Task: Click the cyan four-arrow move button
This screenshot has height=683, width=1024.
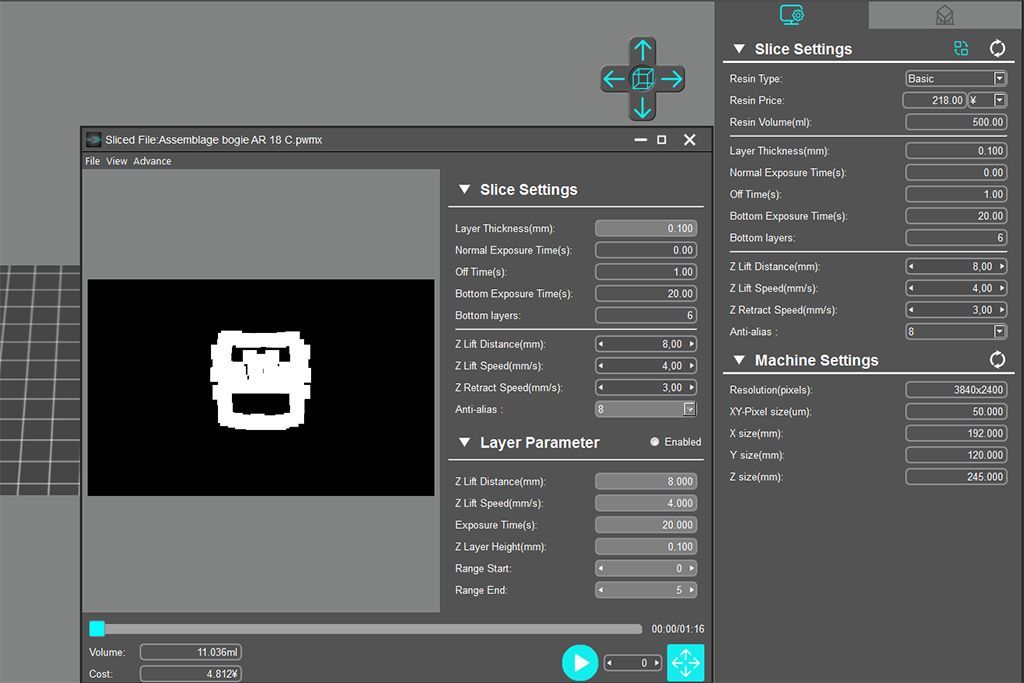Action: [685, 663]
